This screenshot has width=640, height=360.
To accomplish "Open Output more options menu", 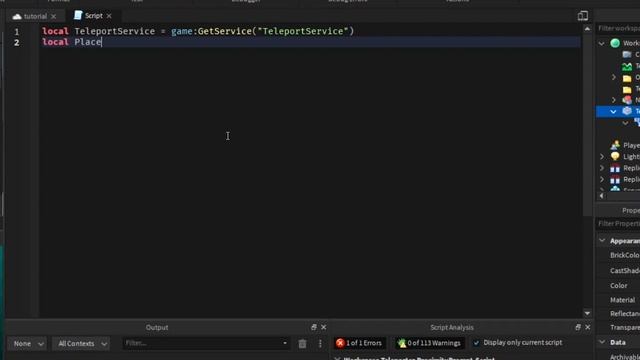I will [x=320, y=344].
